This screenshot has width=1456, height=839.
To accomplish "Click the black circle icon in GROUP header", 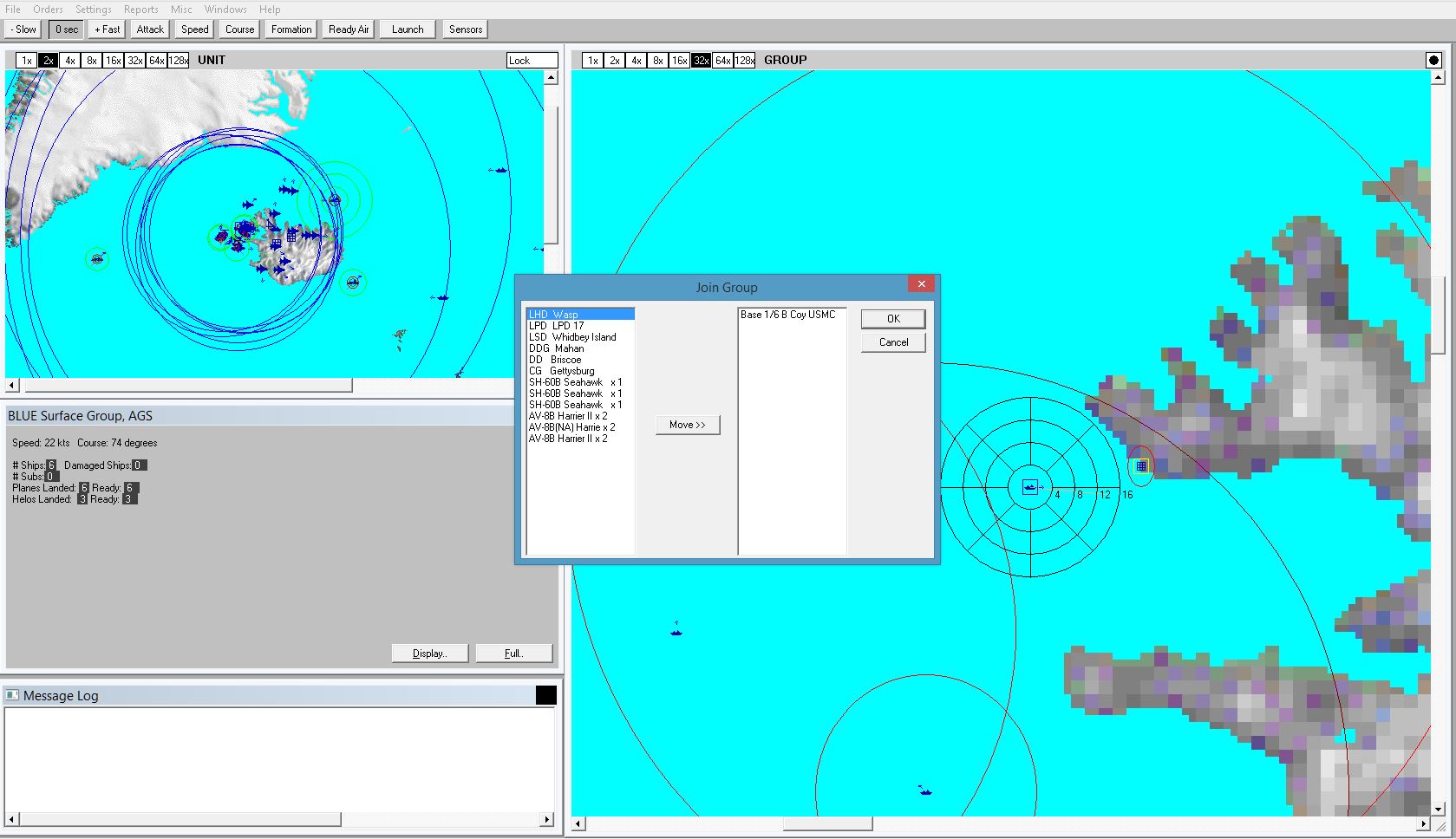I will 1433,61.
